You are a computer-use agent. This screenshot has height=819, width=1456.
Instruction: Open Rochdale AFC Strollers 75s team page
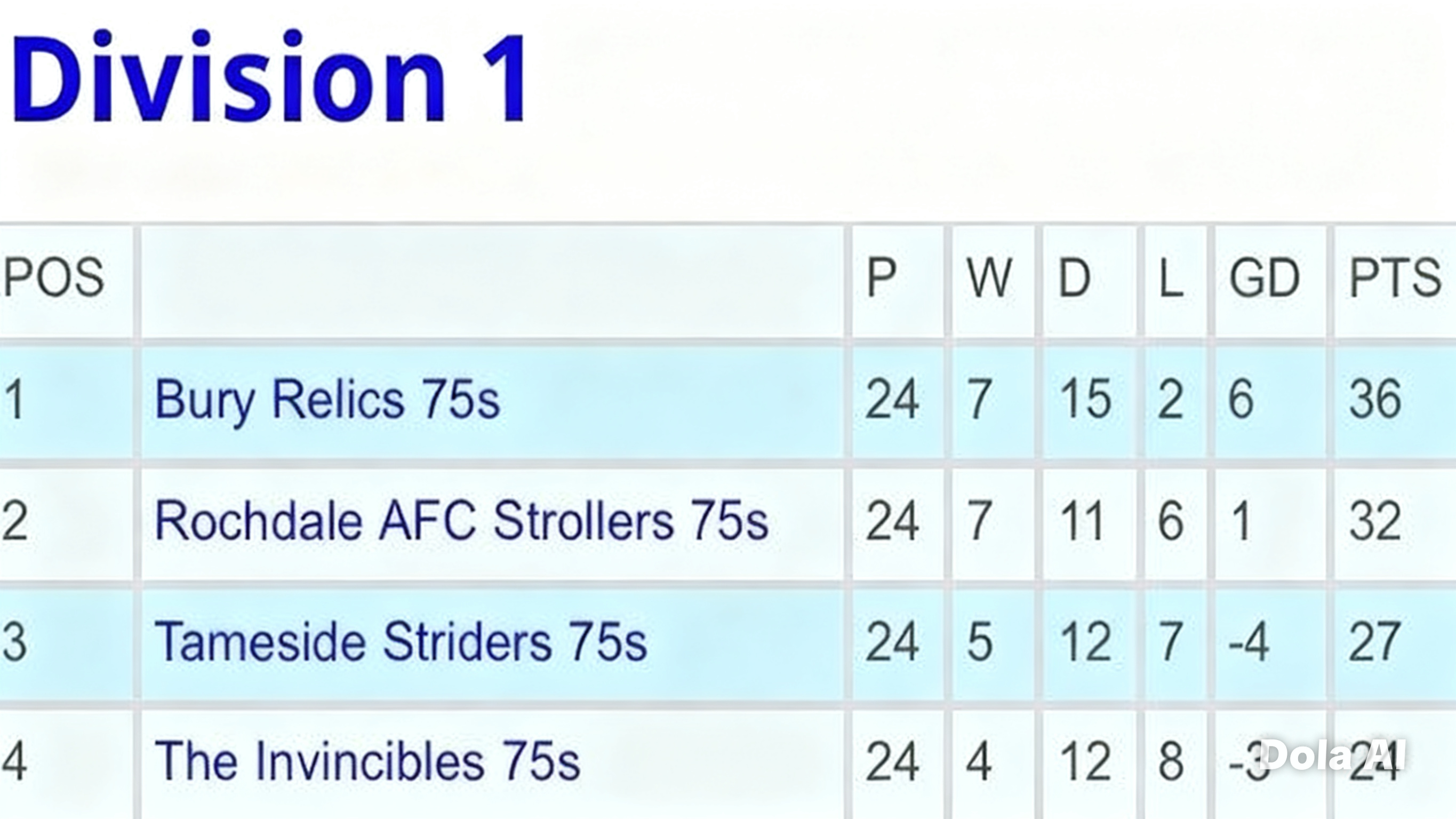click(461, 520)
